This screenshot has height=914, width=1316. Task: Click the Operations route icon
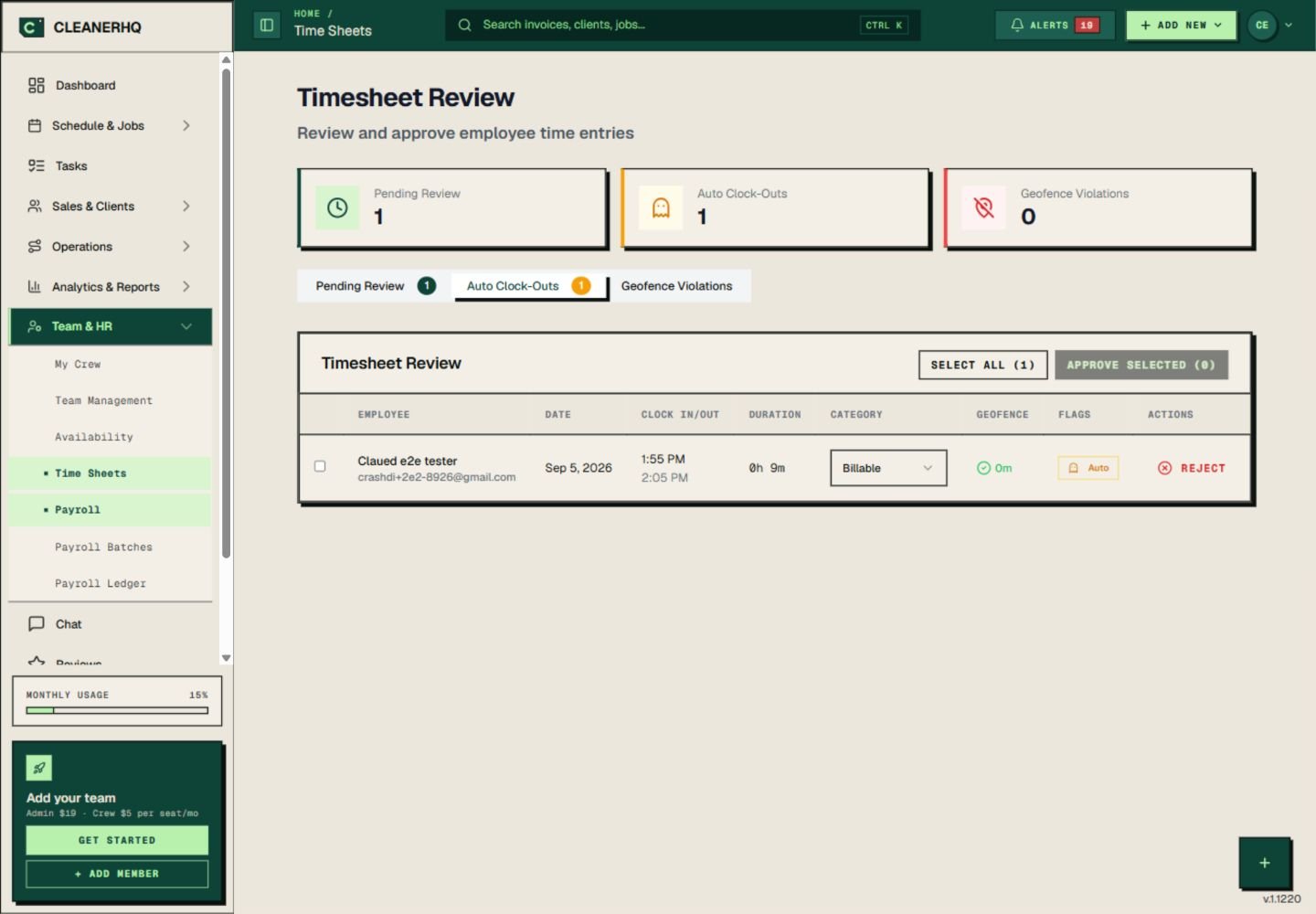click(x=35, y=246)
